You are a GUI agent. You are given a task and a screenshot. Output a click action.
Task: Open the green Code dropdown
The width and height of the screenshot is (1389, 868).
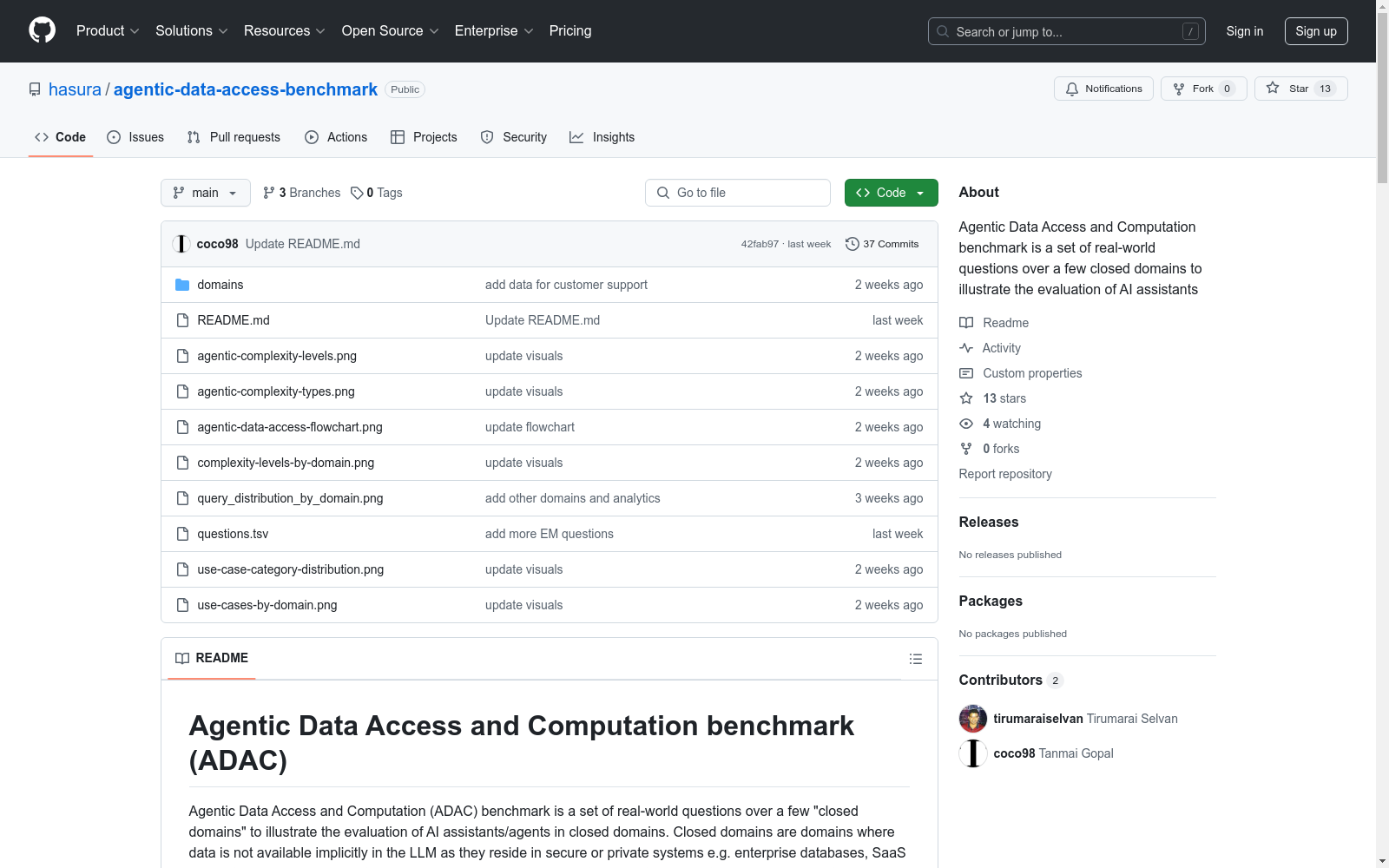click(x=891, y=193)
